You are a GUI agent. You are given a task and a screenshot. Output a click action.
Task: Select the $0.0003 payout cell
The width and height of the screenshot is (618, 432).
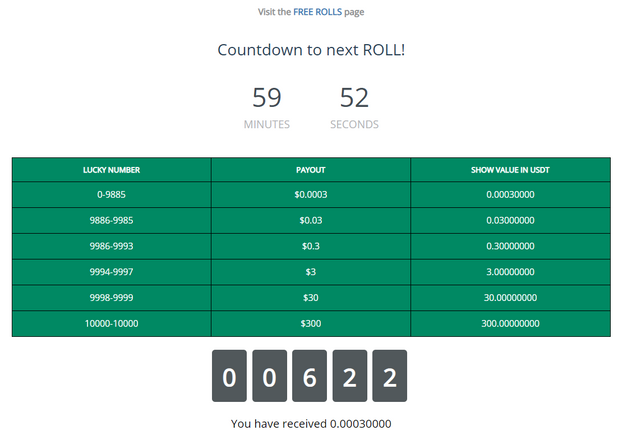(311, 194)
